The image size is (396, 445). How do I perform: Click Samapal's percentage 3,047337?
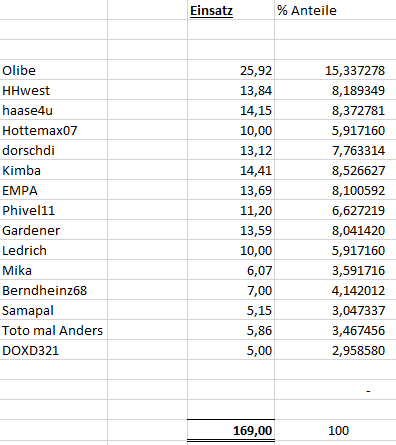click(335, 310)
